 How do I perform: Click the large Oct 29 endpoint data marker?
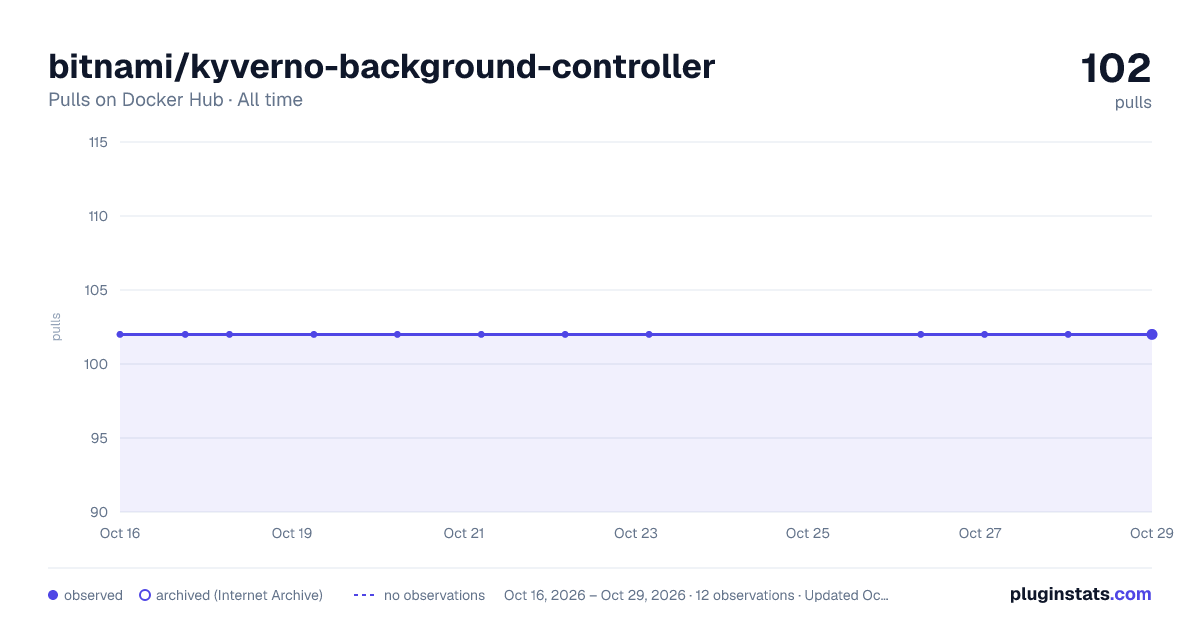(x=1152, y=334)
